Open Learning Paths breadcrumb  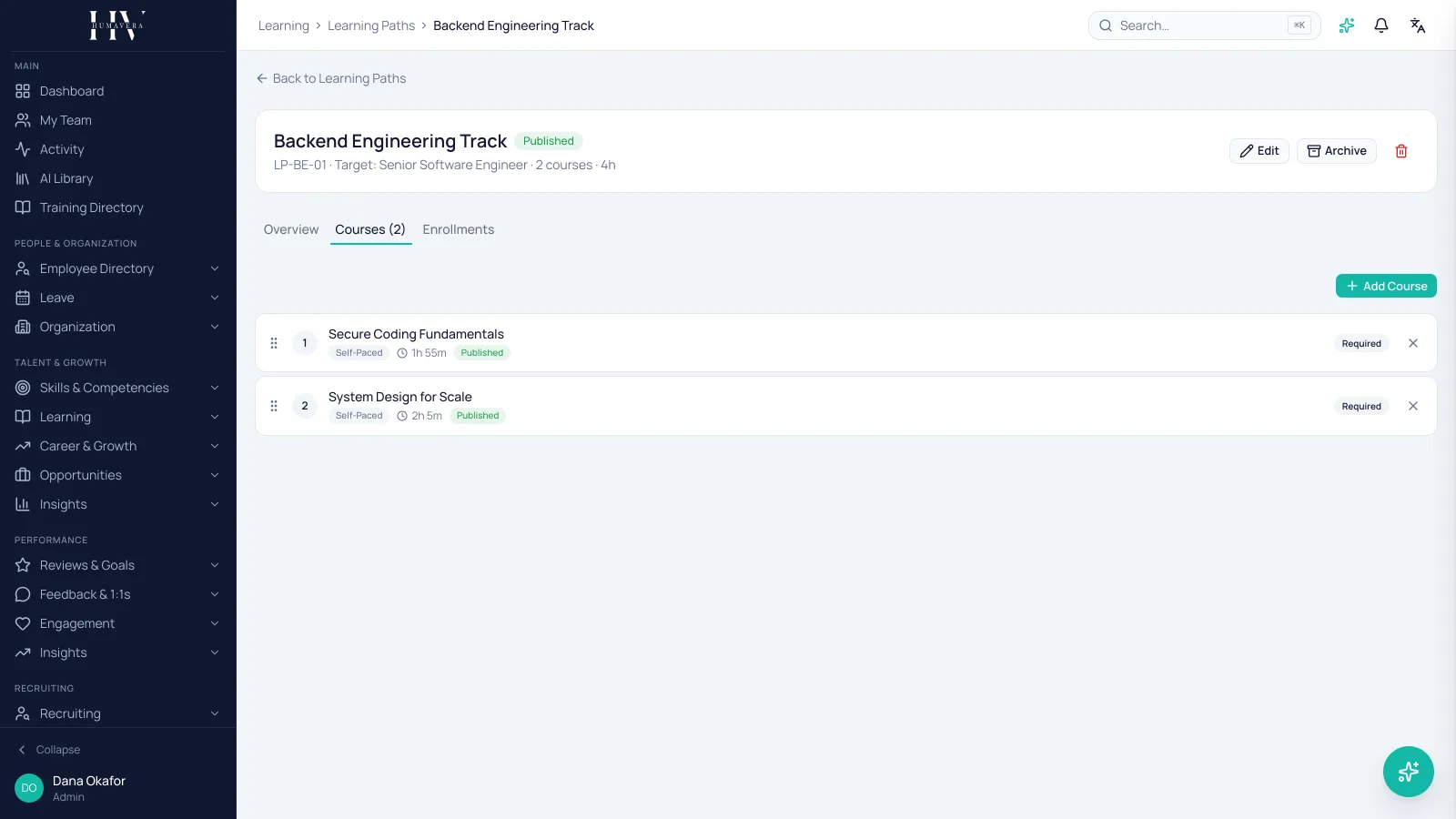tap(371, 25)
